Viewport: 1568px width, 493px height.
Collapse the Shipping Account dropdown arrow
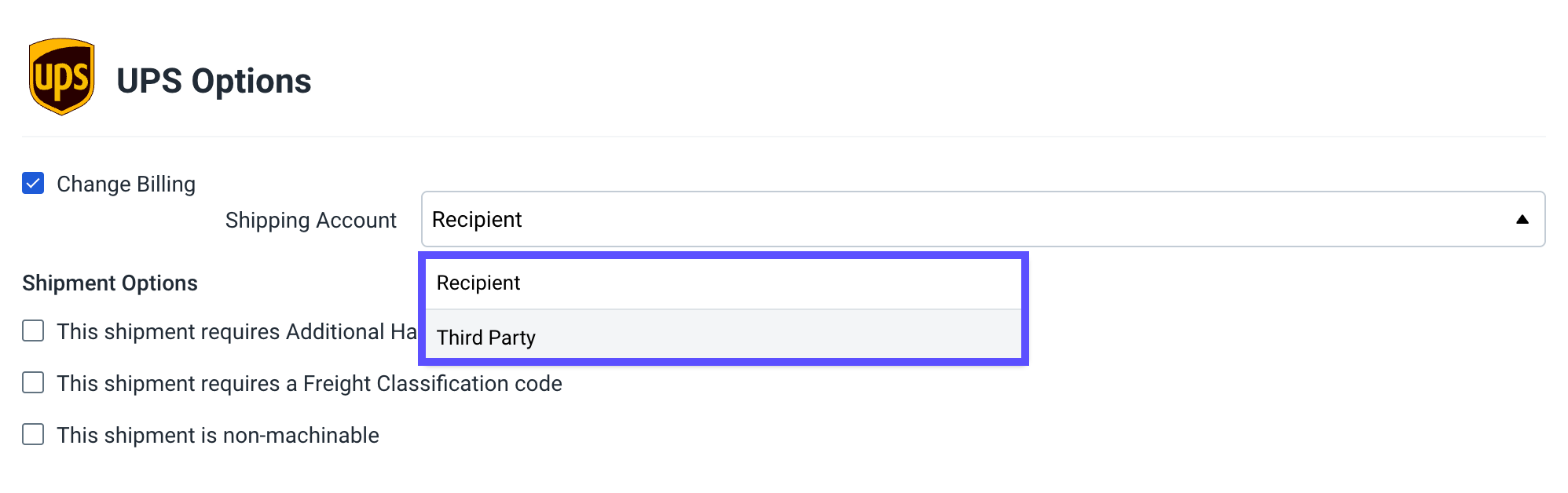point(1522,219)
